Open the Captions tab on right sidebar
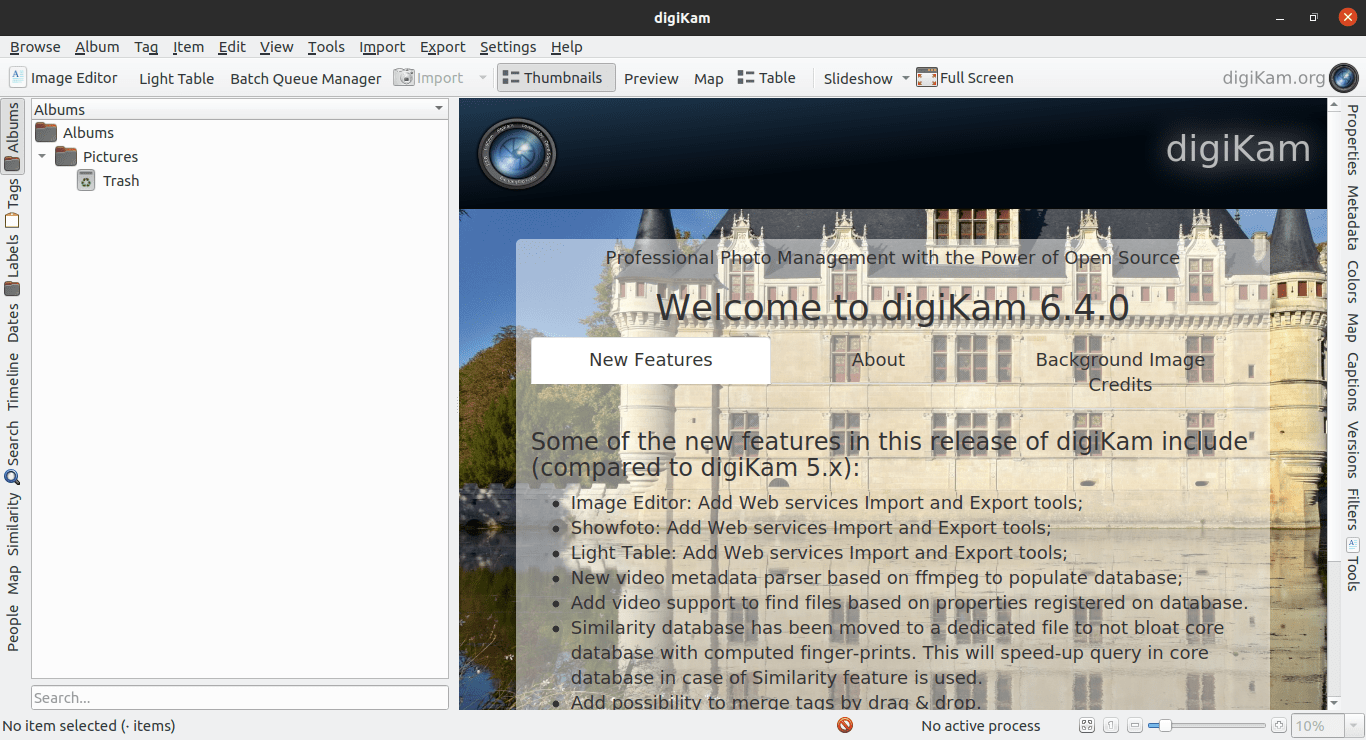Viewport: 1366px width, 740px height. pyautogui.click(x=1352, y=382)
